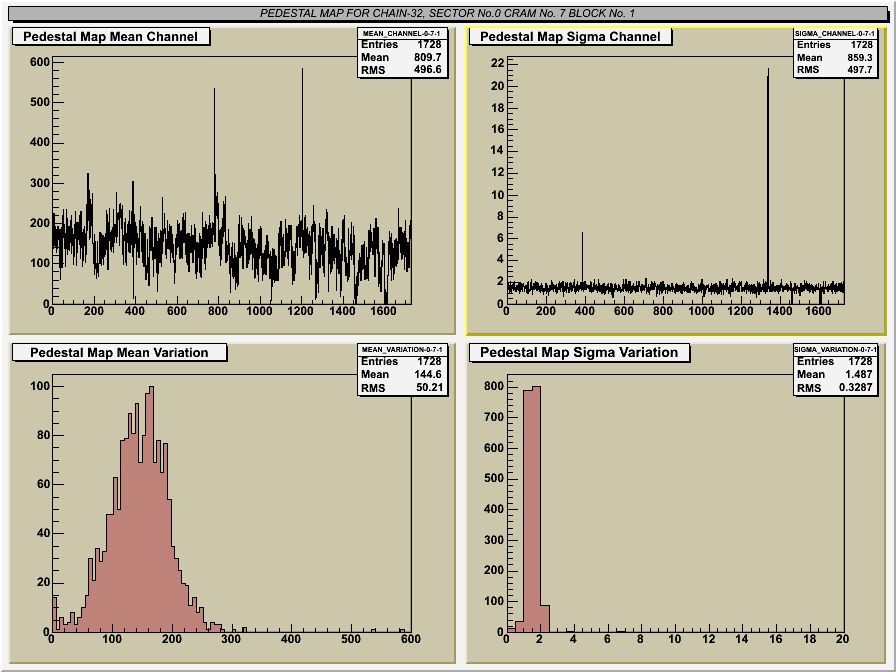Screen dimensions: 896x672
Task: Click RMS 497.7 in Sigma Channel stats
Action: (x=835, y=70)
